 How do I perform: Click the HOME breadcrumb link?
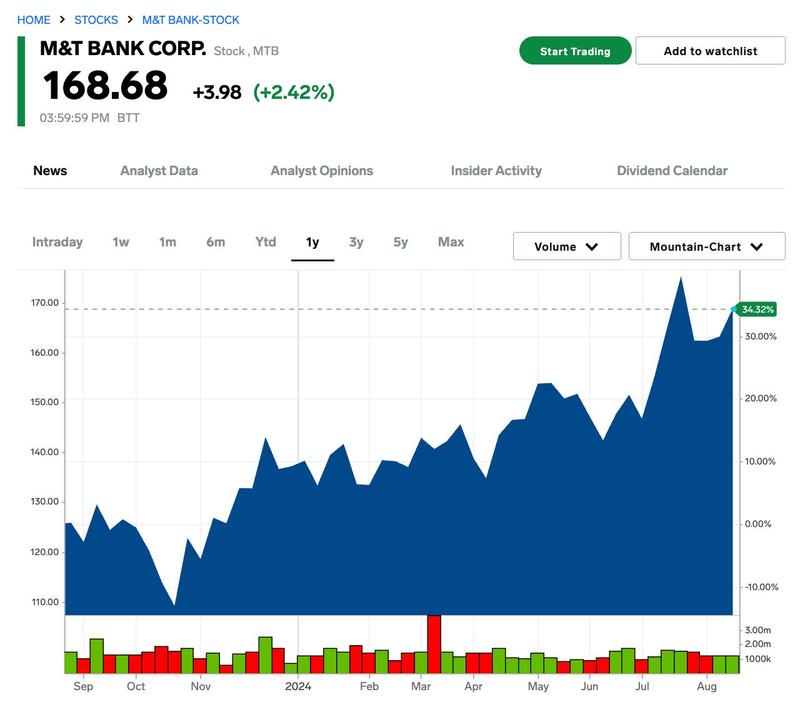pos(34,20)
